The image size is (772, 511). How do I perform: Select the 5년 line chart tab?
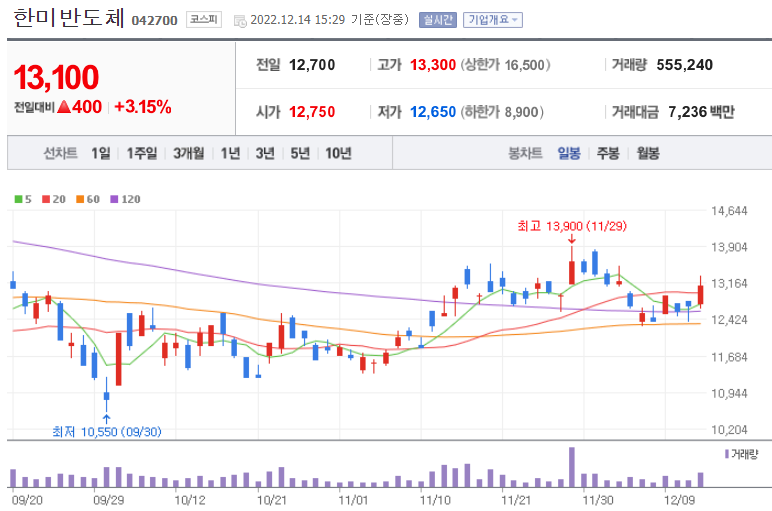(300, 154)
